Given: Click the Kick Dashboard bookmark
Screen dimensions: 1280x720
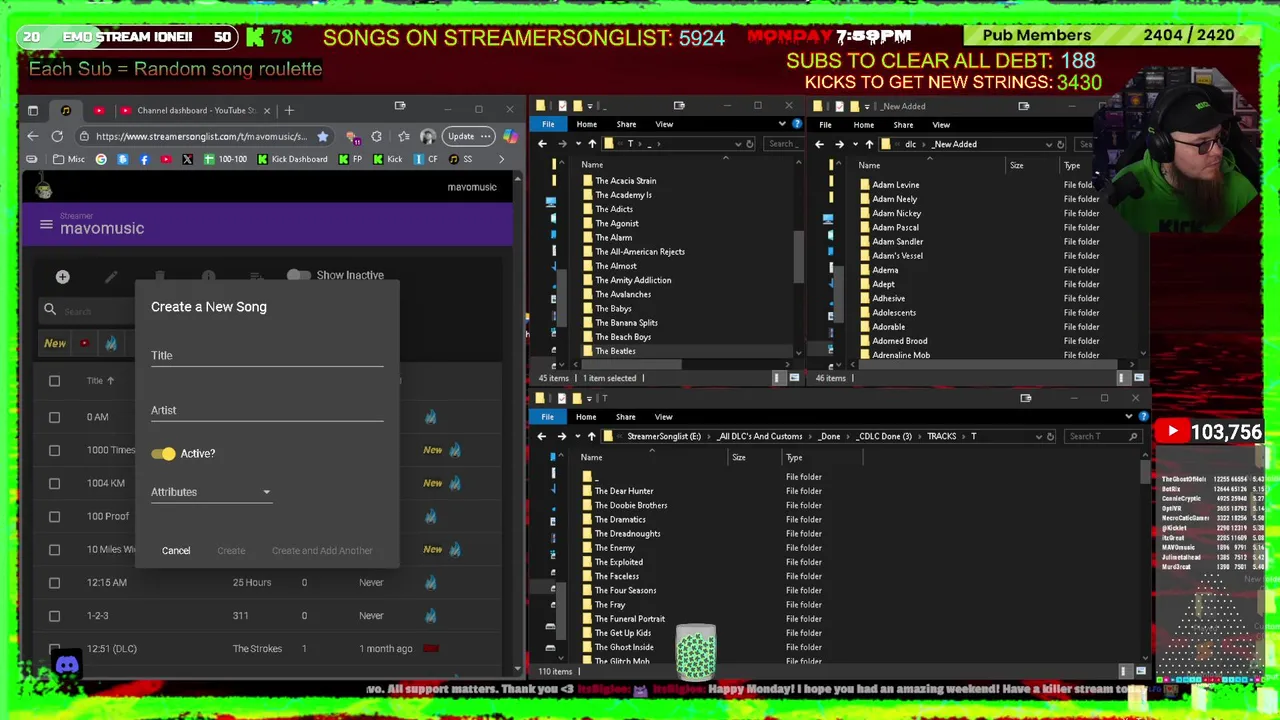Looking at the screenshot, I should click(x=292, y=159).
